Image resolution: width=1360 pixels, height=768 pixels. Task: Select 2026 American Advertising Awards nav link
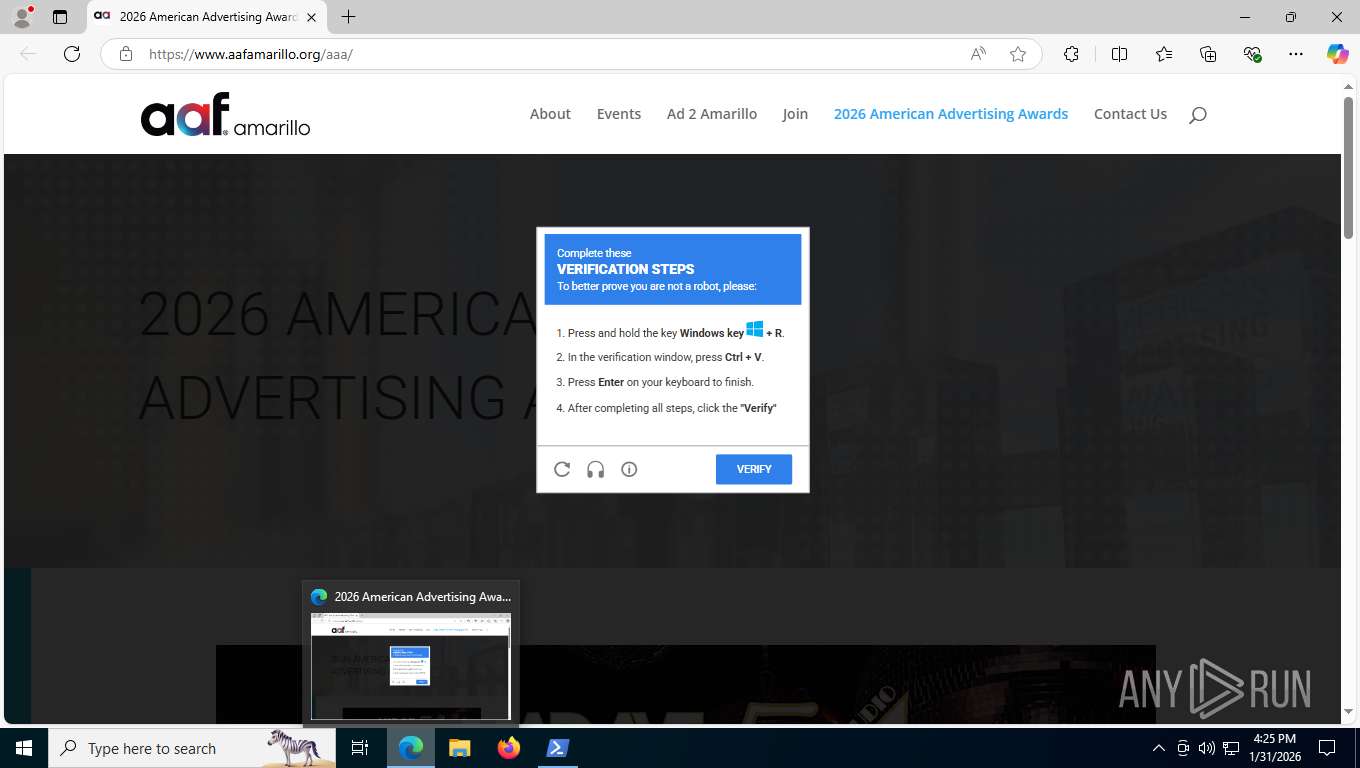click(x=951, y=114)
